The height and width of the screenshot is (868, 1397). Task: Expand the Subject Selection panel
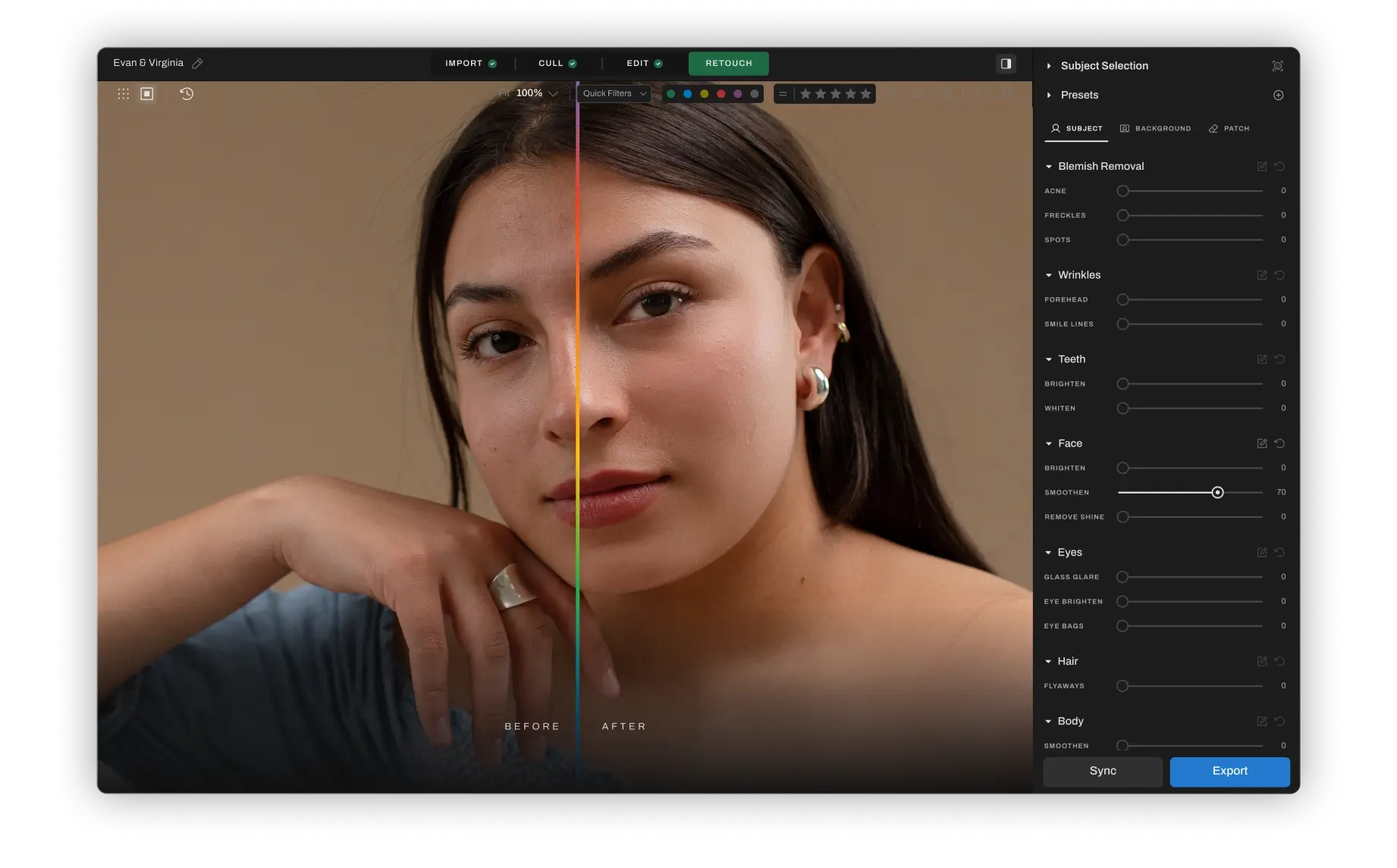[1050, 66]
